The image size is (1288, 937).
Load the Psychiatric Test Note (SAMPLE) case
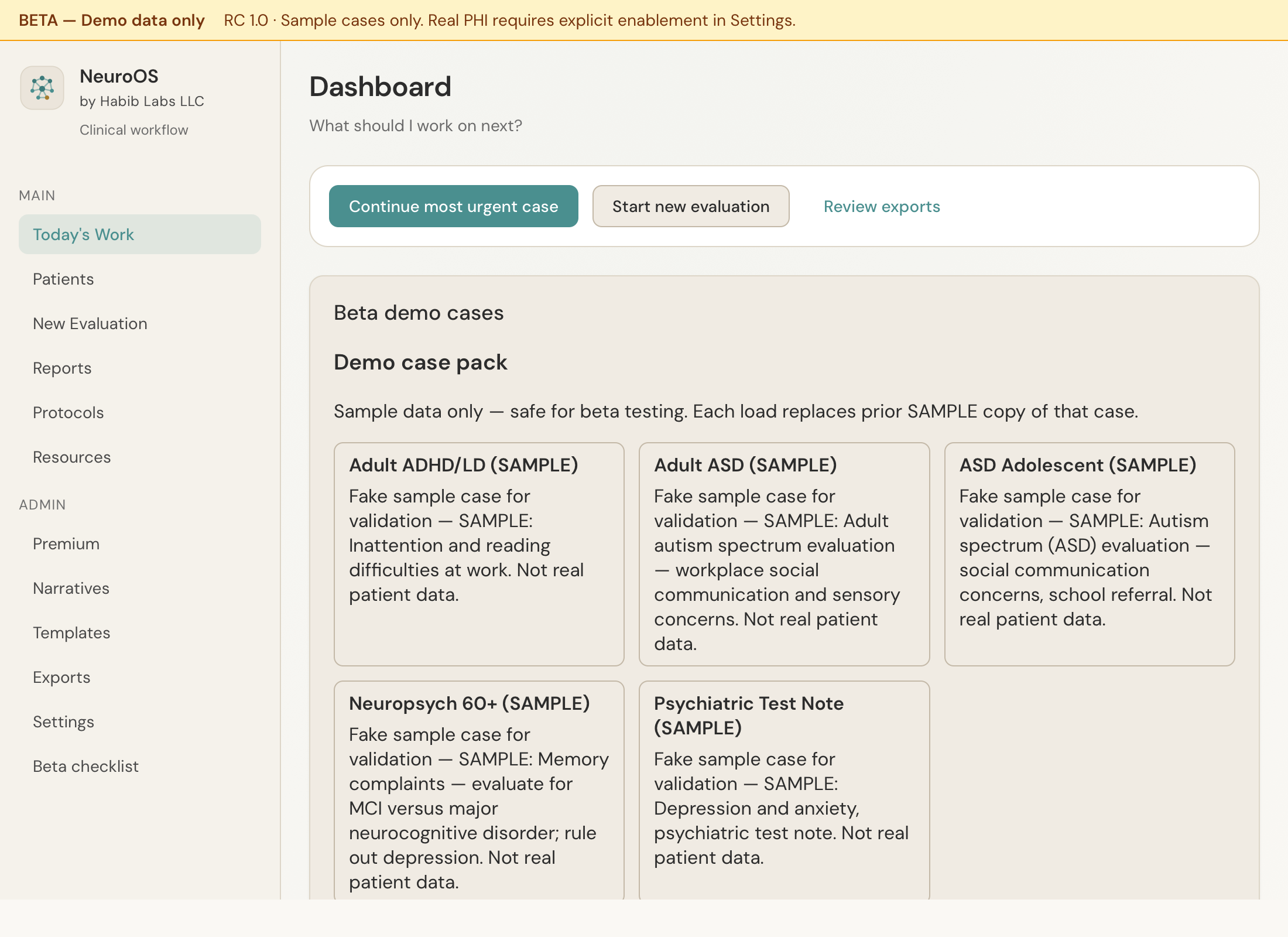(x=785, y=791)
